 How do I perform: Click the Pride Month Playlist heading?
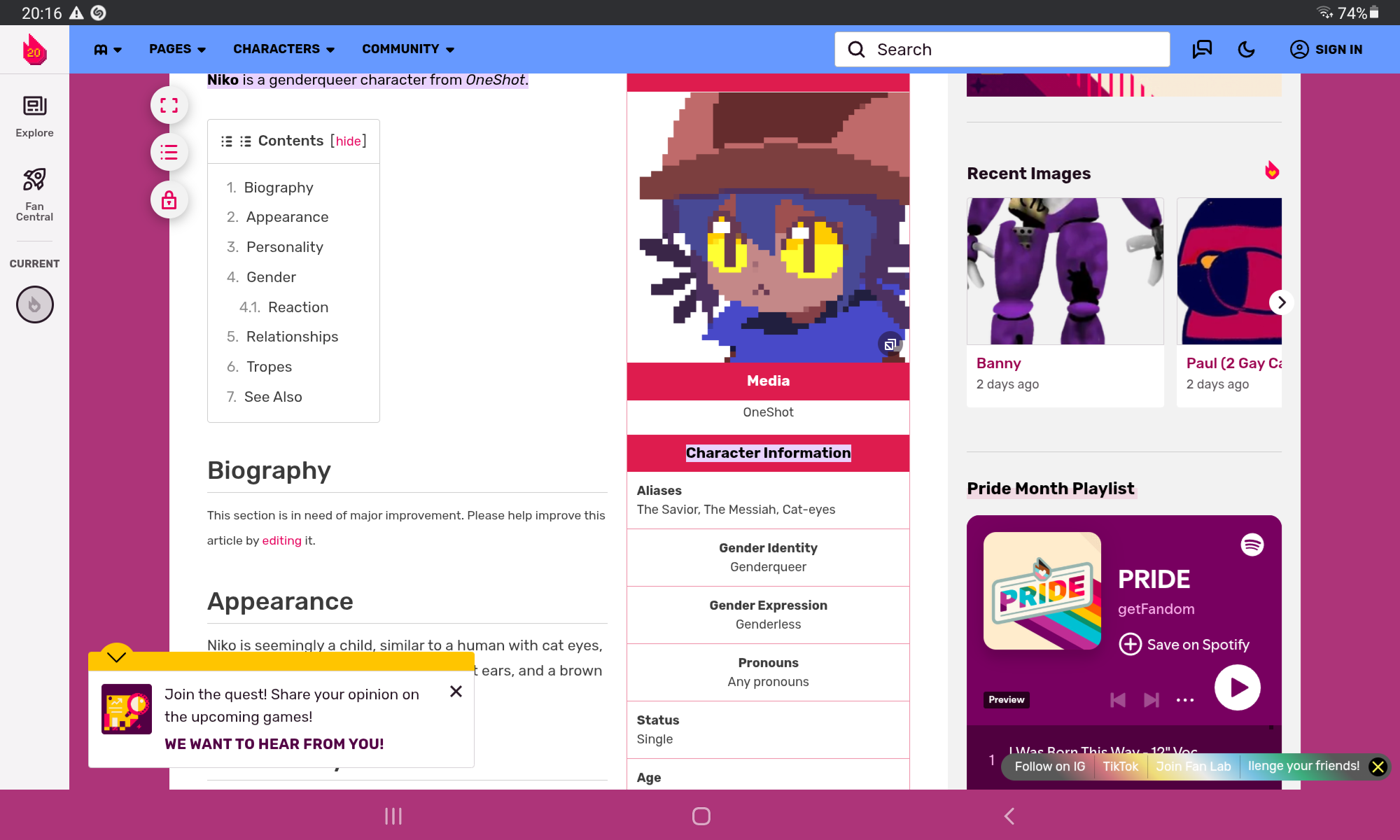[x=1050, y=489]
